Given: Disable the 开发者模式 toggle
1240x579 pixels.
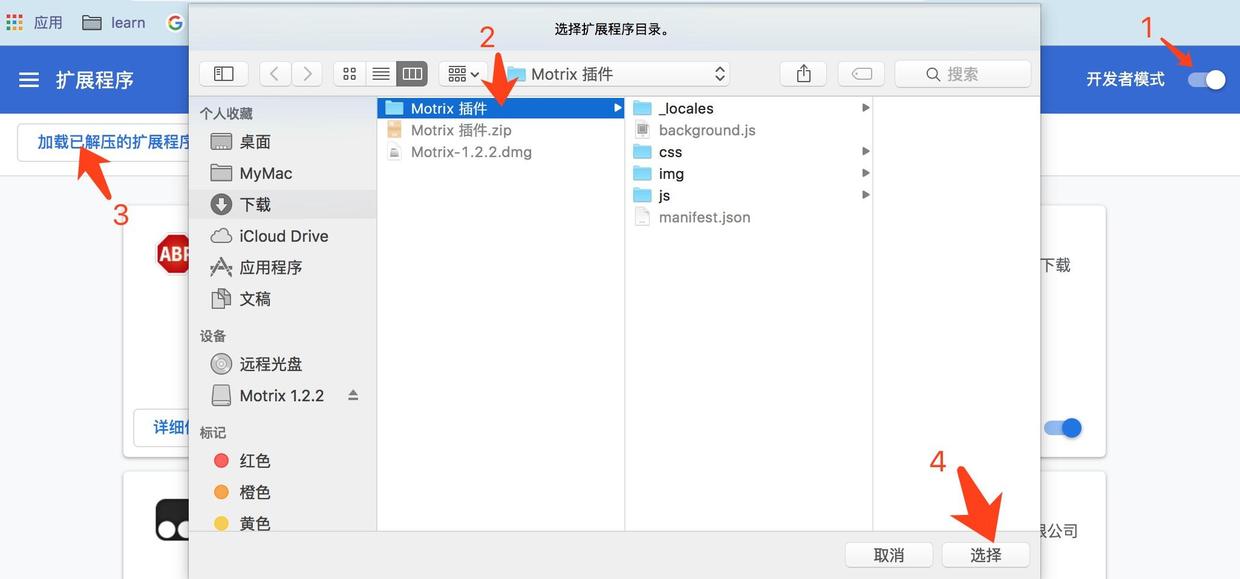Looking at the screenshot, I should (x=1207, y=79).
